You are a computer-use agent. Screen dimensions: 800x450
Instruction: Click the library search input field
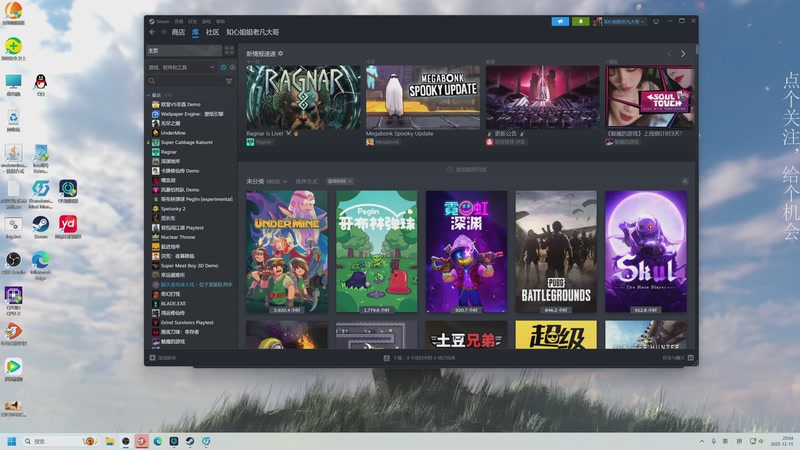point(190,81)
